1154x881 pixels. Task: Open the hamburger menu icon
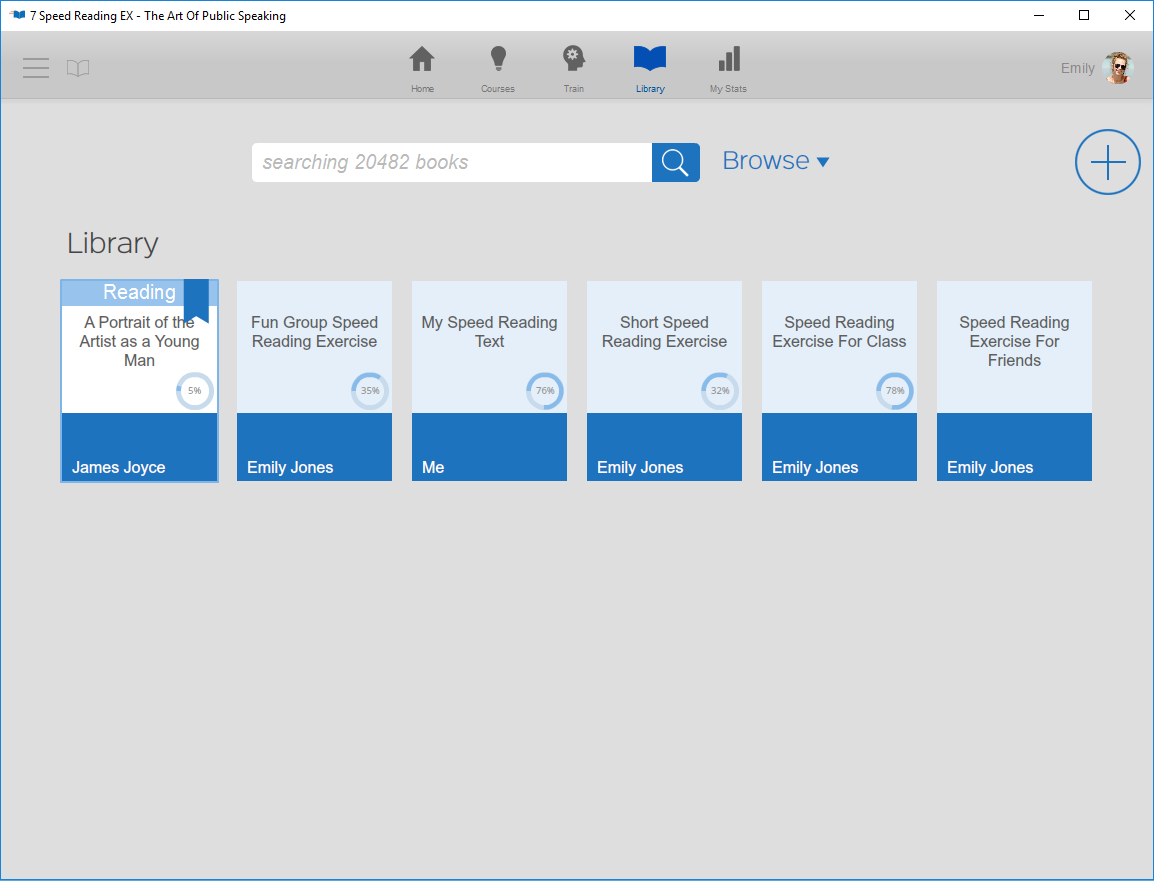pos(35,68)
